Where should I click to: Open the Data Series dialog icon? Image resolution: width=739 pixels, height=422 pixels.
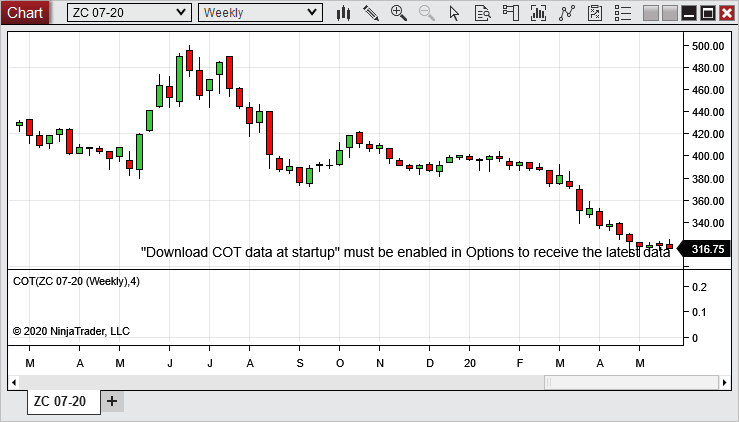point(538,13)
